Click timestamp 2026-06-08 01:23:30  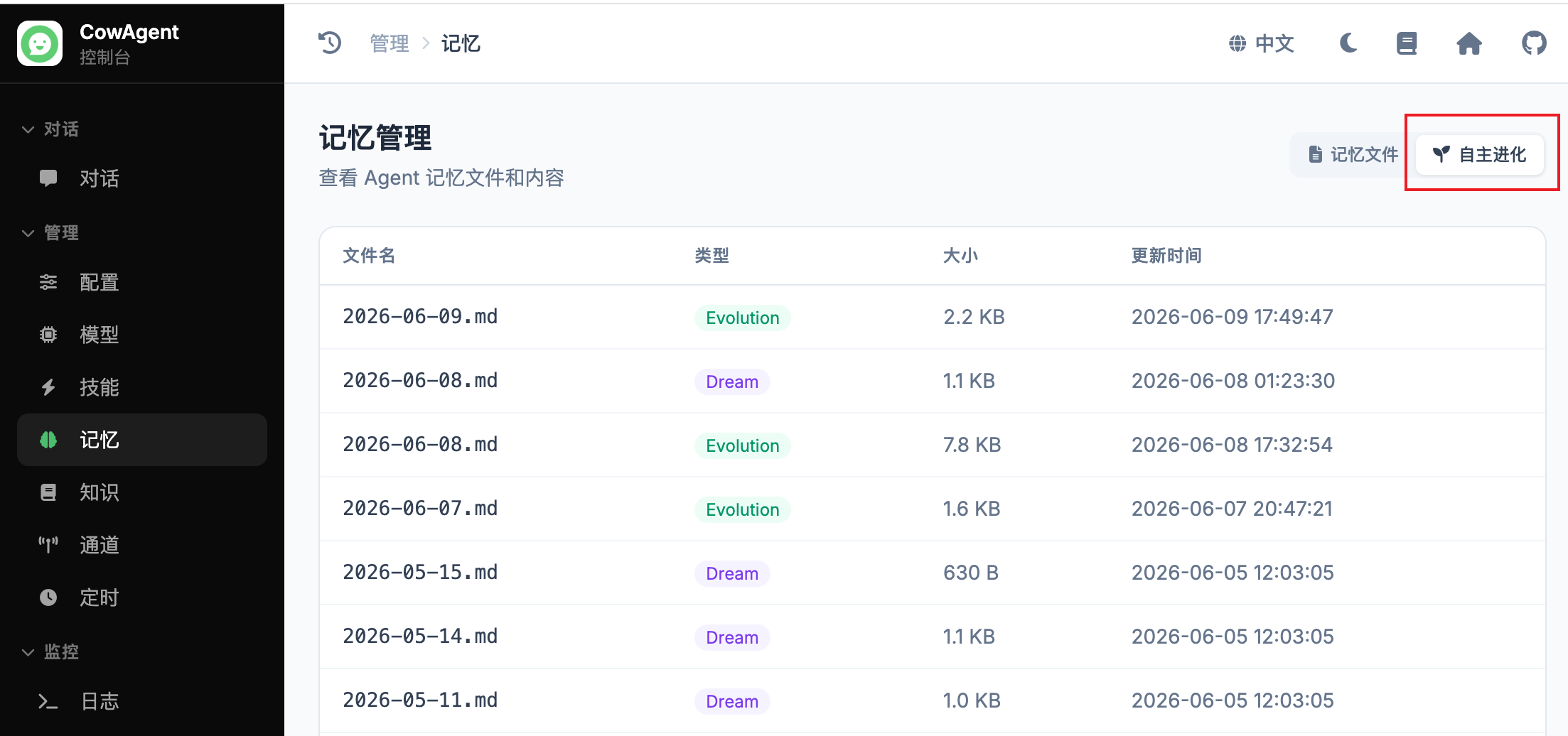1233,381
